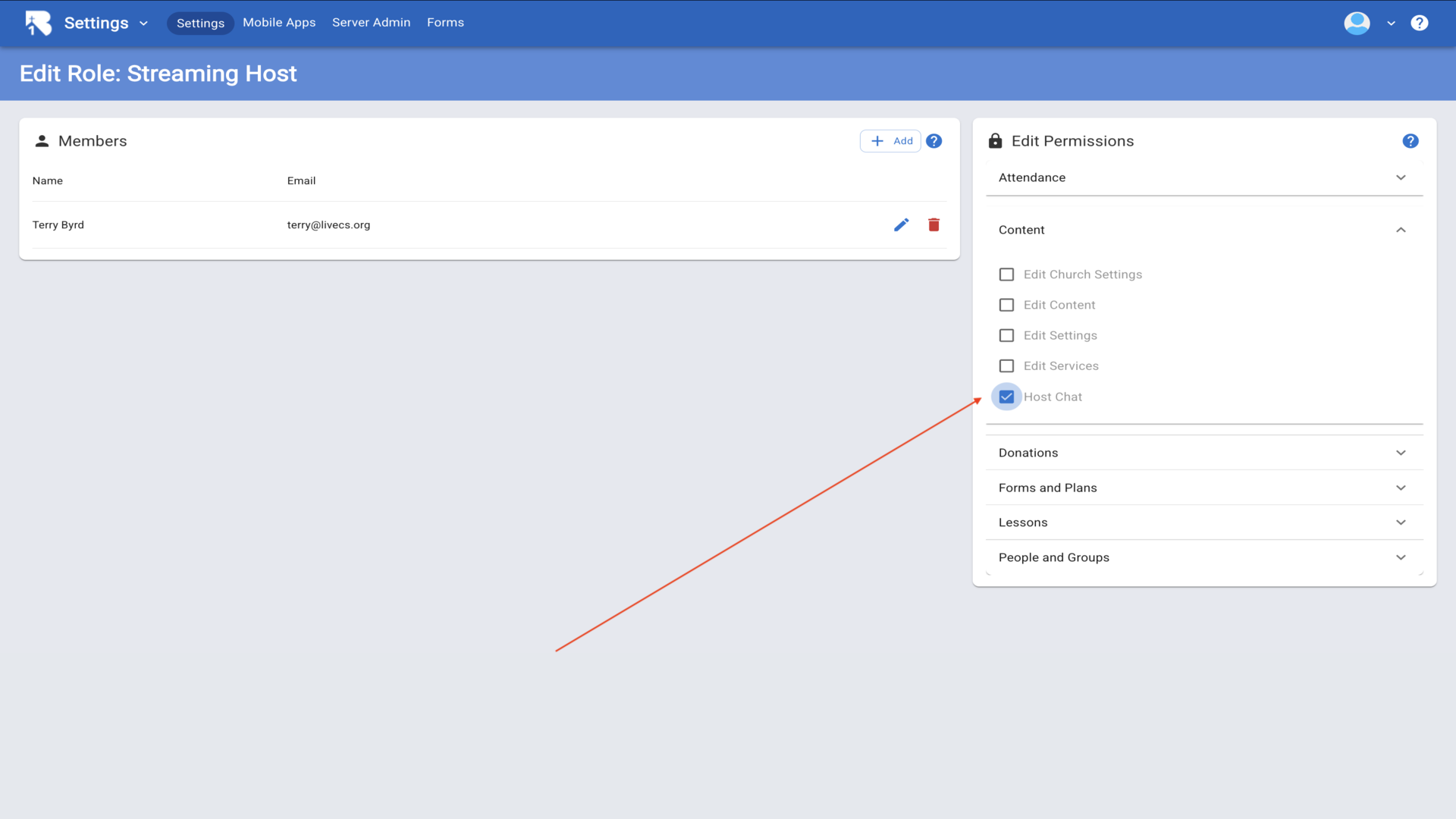The image size is (1456, 819).
Task: Open the Settings dropdown next to logo
Action: tap(106, 23)
